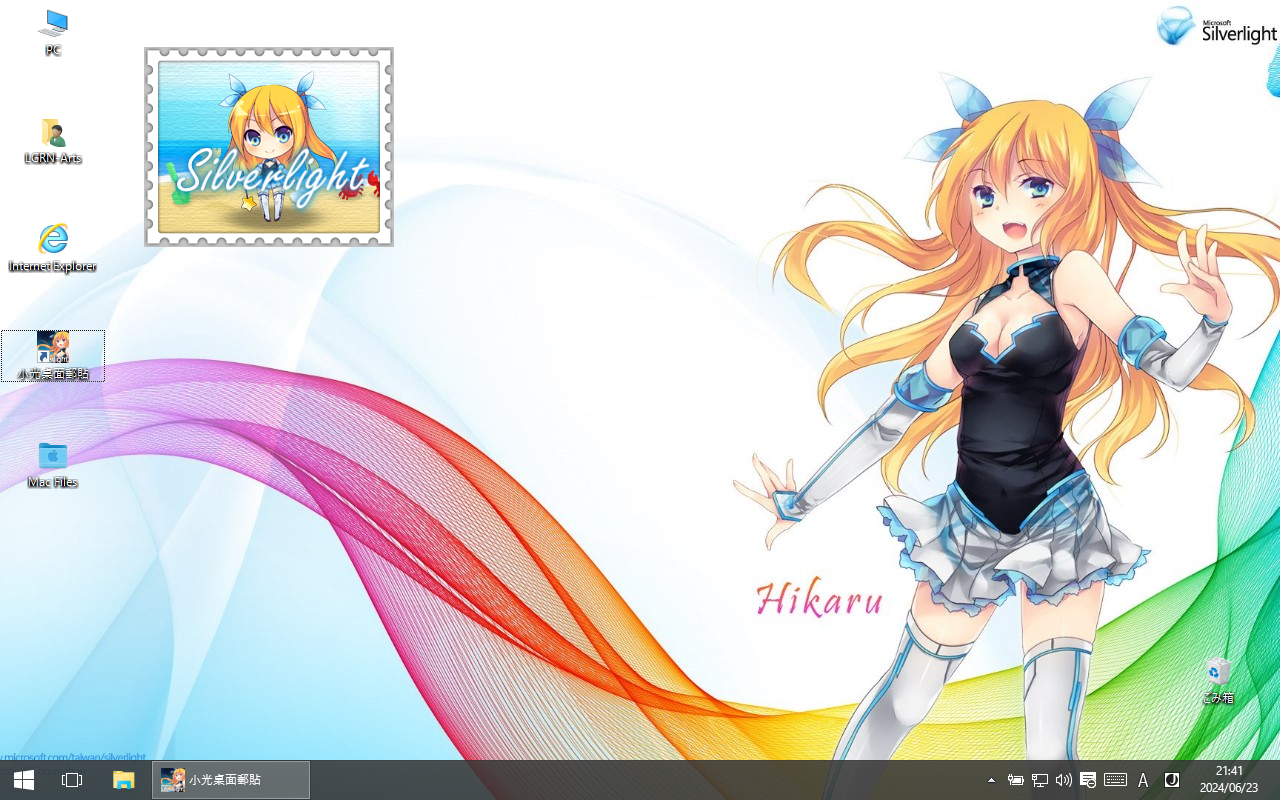Click the microsoft.com/taiwan/silverlight link
This screenshot has height=800, width=1280.
coord(73,757)
